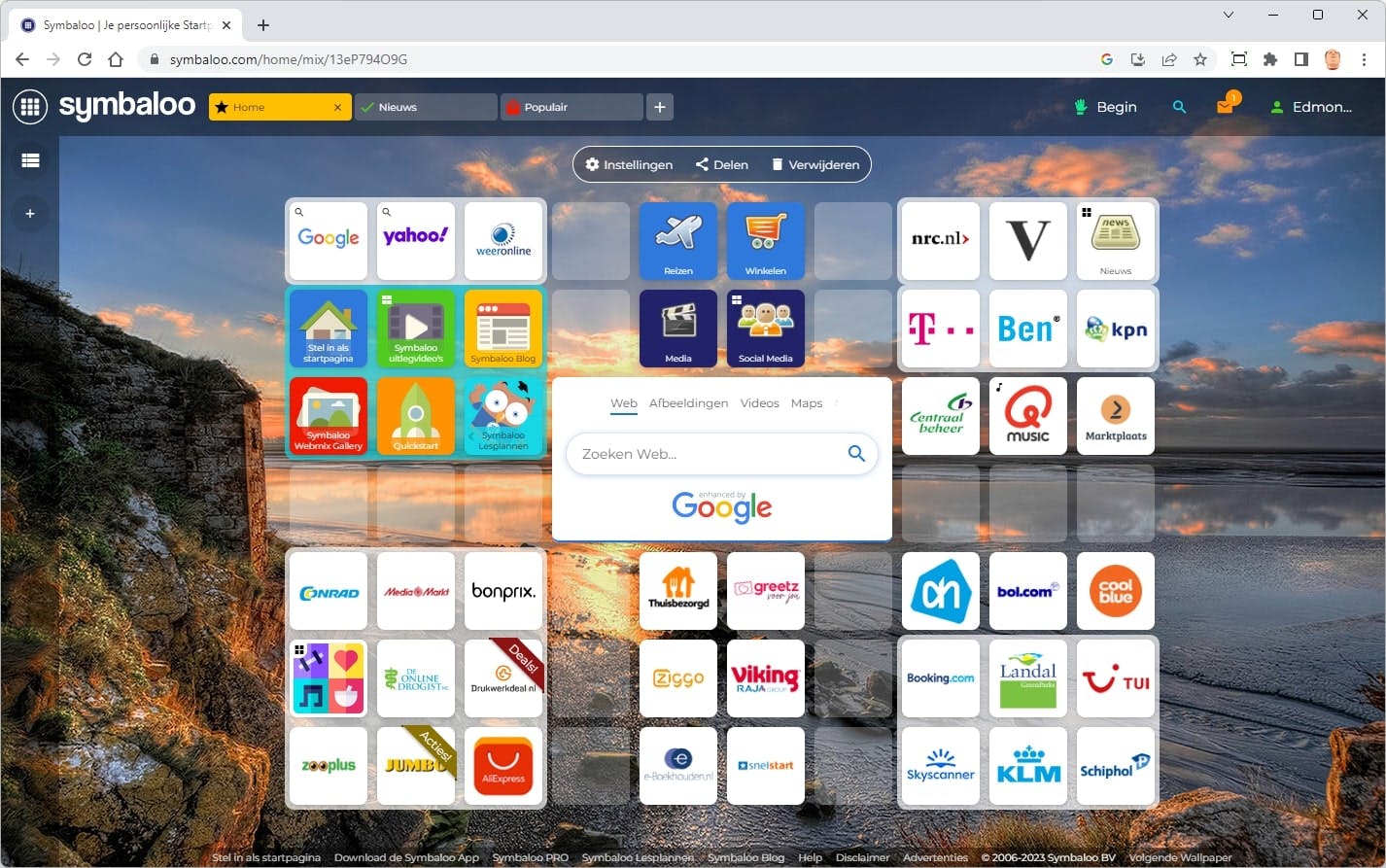Click the Symbaloo grid logo icon

click(x=30, y=107)
